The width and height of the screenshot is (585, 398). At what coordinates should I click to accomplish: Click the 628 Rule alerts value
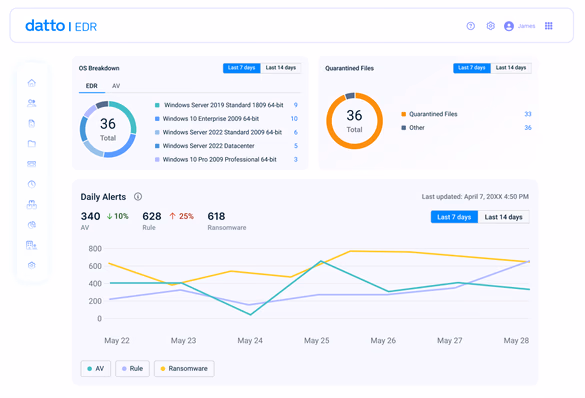tap(152, 216)
